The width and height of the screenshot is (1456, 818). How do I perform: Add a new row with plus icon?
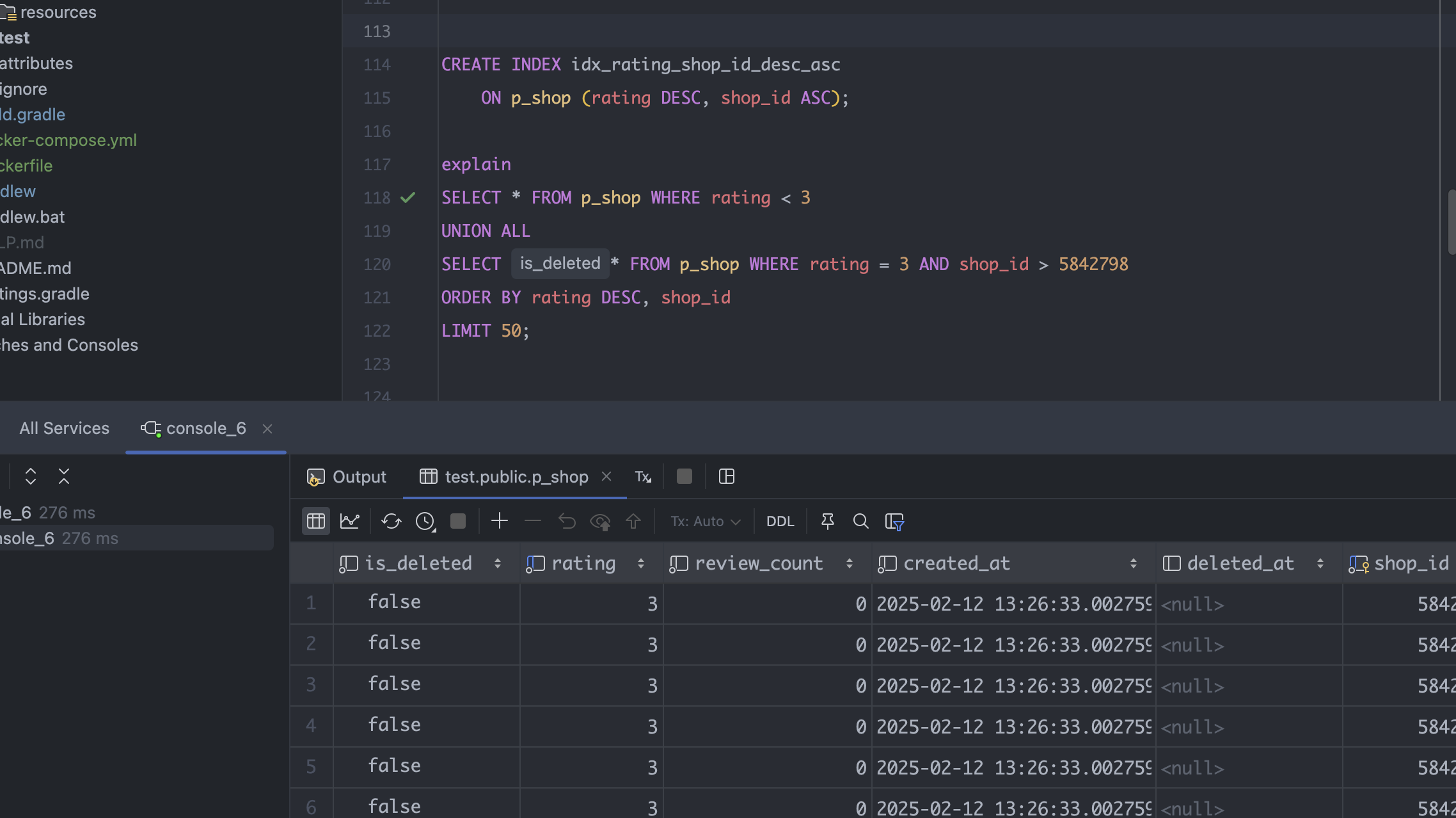tap(500, 521)
